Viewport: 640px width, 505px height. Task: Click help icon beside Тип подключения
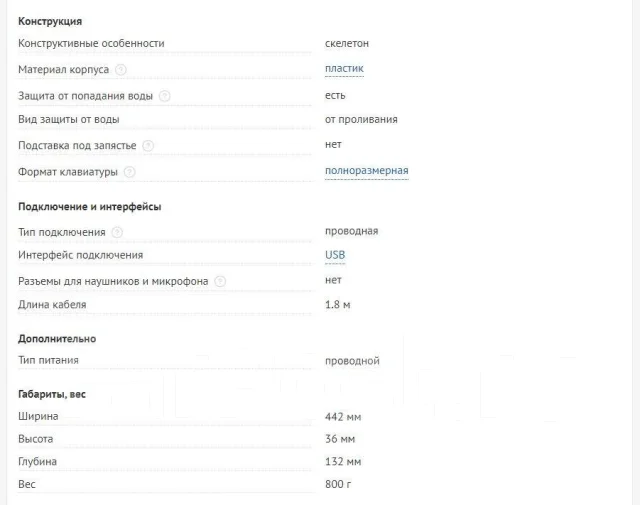117,233
